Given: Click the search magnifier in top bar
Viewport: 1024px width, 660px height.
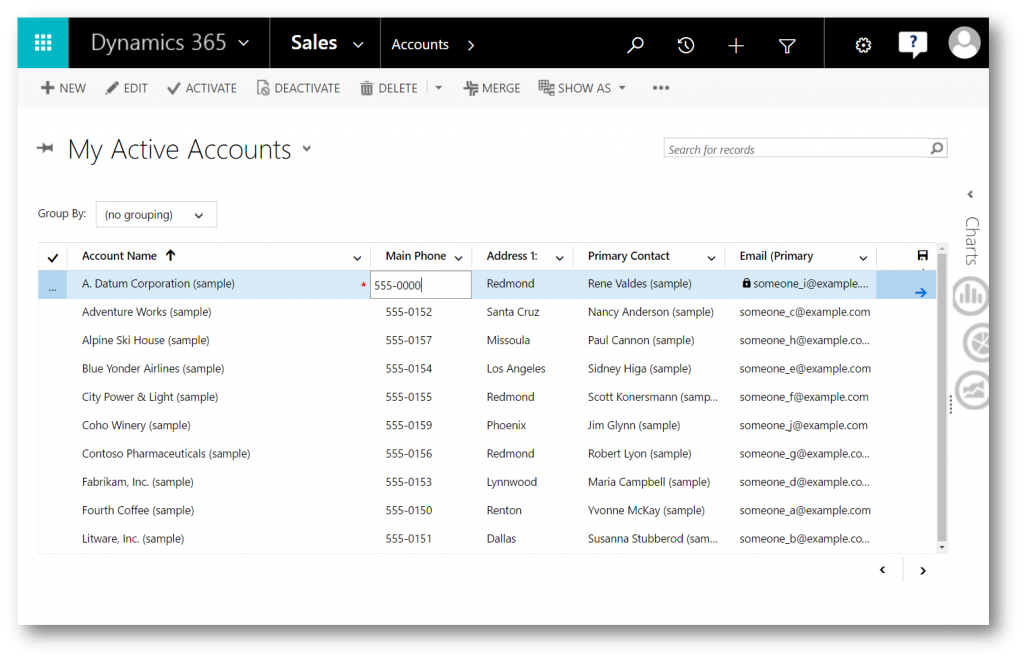Looking at the screenshot, I should [x=635, y=45].
